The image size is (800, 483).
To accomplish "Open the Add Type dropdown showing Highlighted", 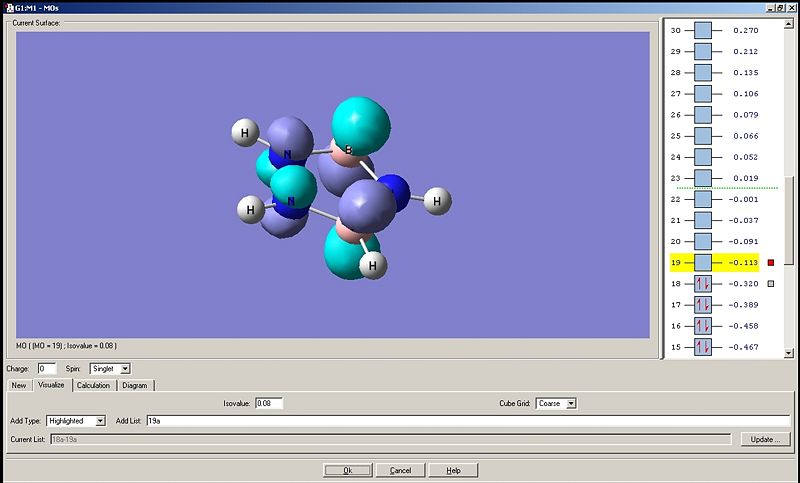I will pyautogui.click(x=101, y=421).
